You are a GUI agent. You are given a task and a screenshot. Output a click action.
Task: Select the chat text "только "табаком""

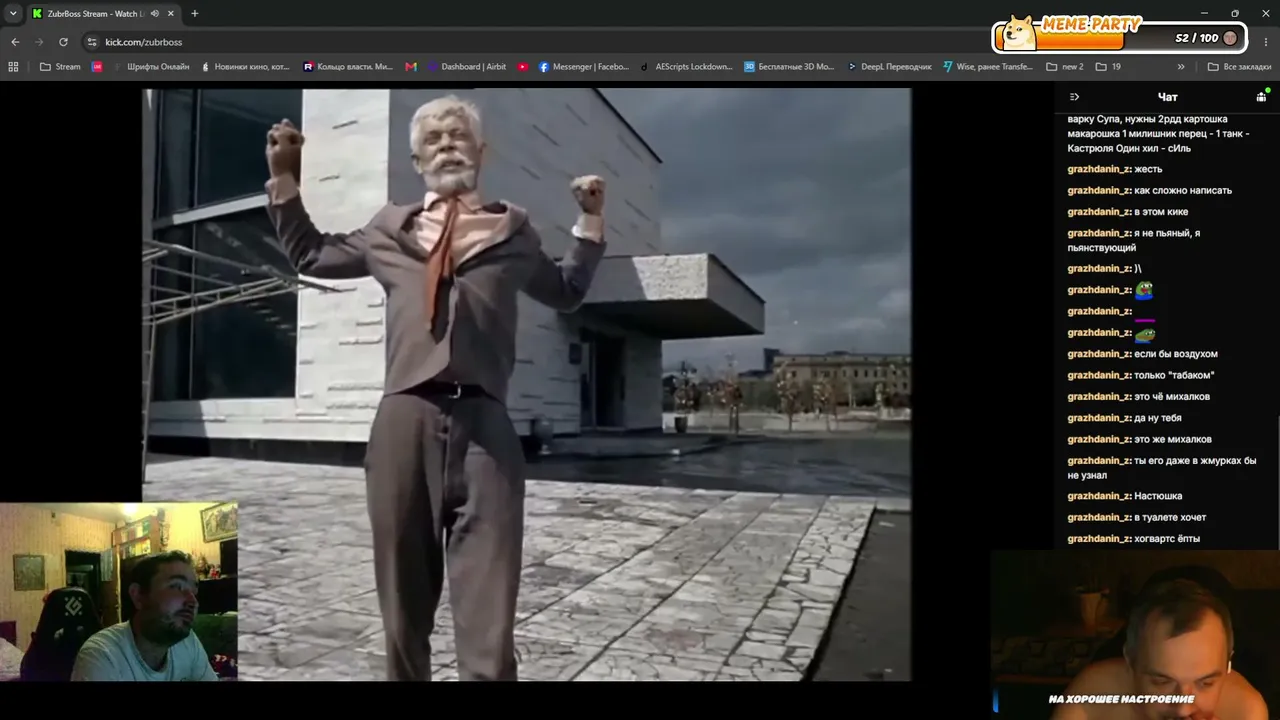[x=1174, y=375]
